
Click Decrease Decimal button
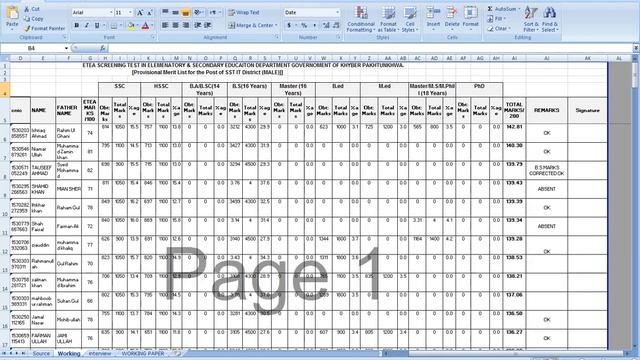(336, 25)
